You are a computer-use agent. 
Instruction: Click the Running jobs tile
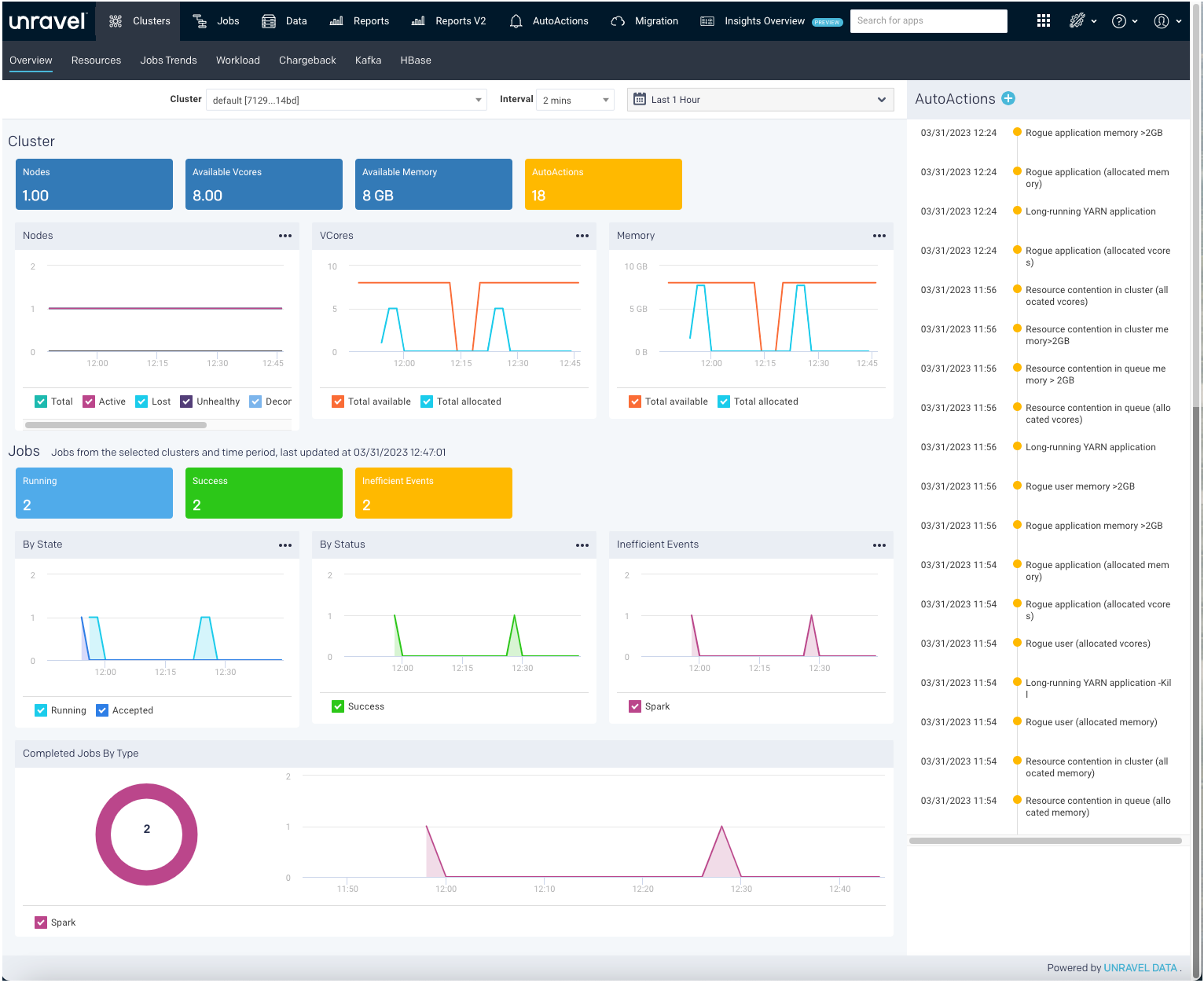pyautogui.click(x=94, y=493)
